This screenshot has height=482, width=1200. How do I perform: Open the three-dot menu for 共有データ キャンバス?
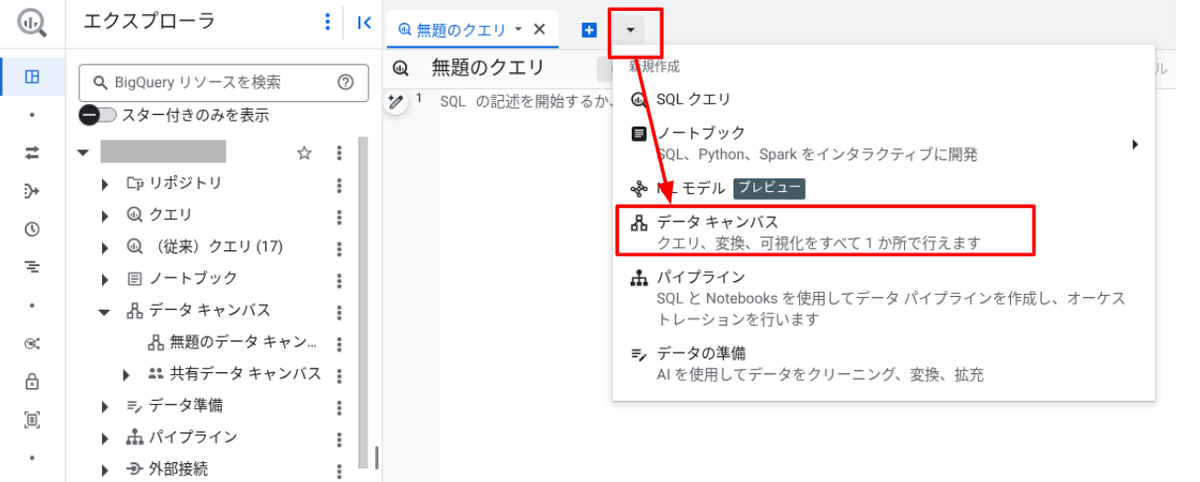tap(339, 374)
